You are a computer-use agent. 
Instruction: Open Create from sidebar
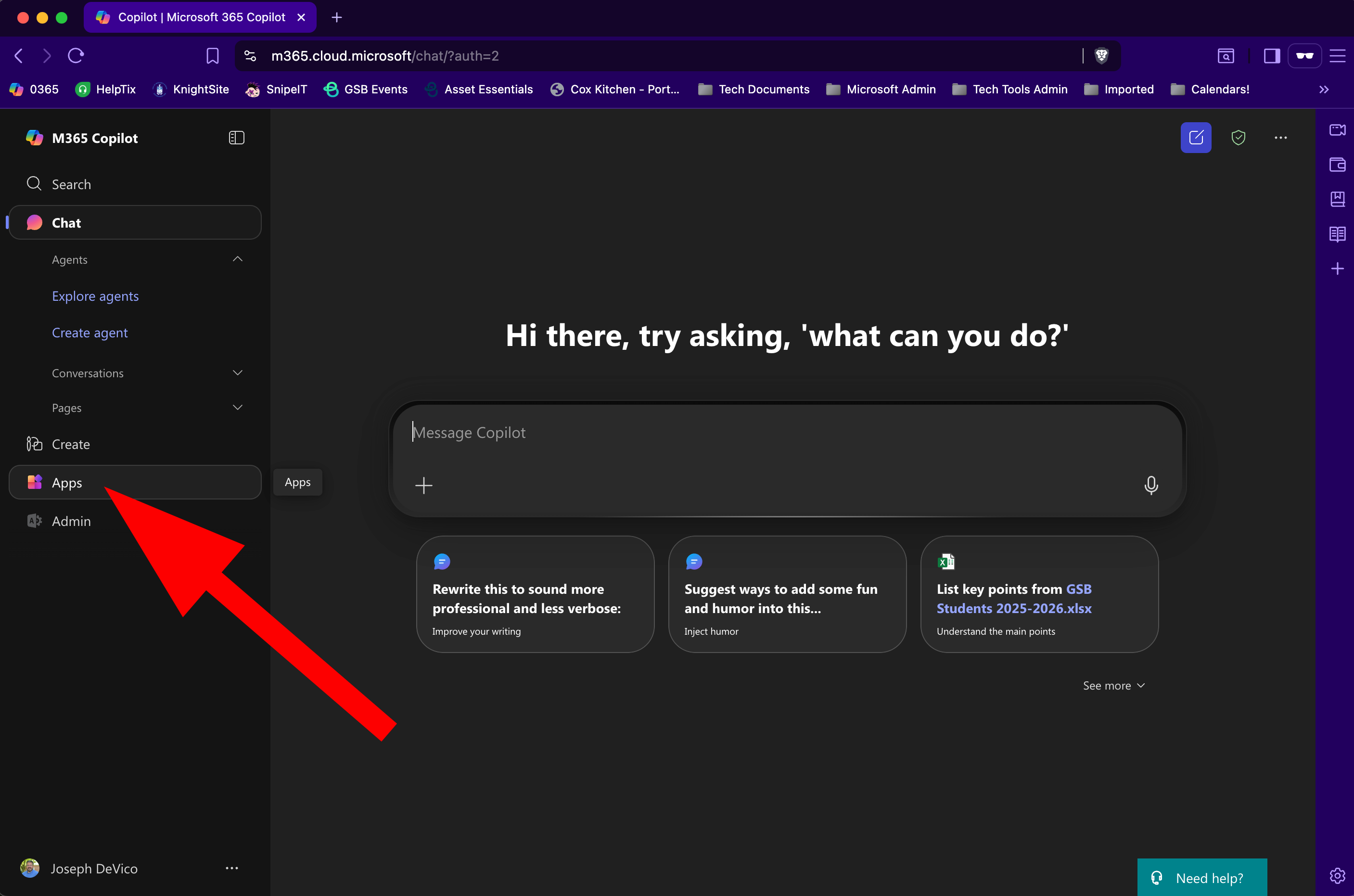point(71,444)
